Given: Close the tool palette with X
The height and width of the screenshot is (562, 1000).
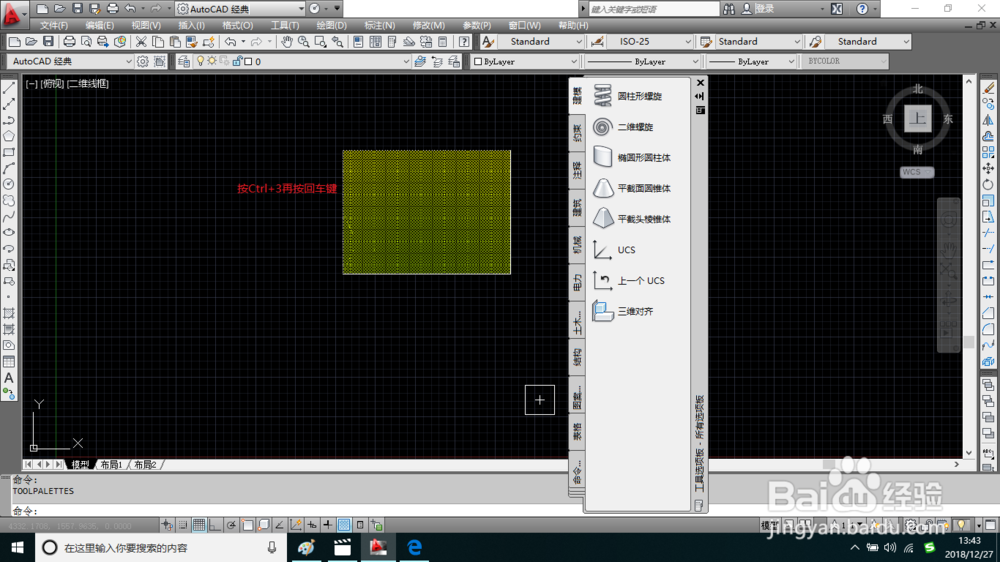Looking at the screenshot, I should (700, 83).
